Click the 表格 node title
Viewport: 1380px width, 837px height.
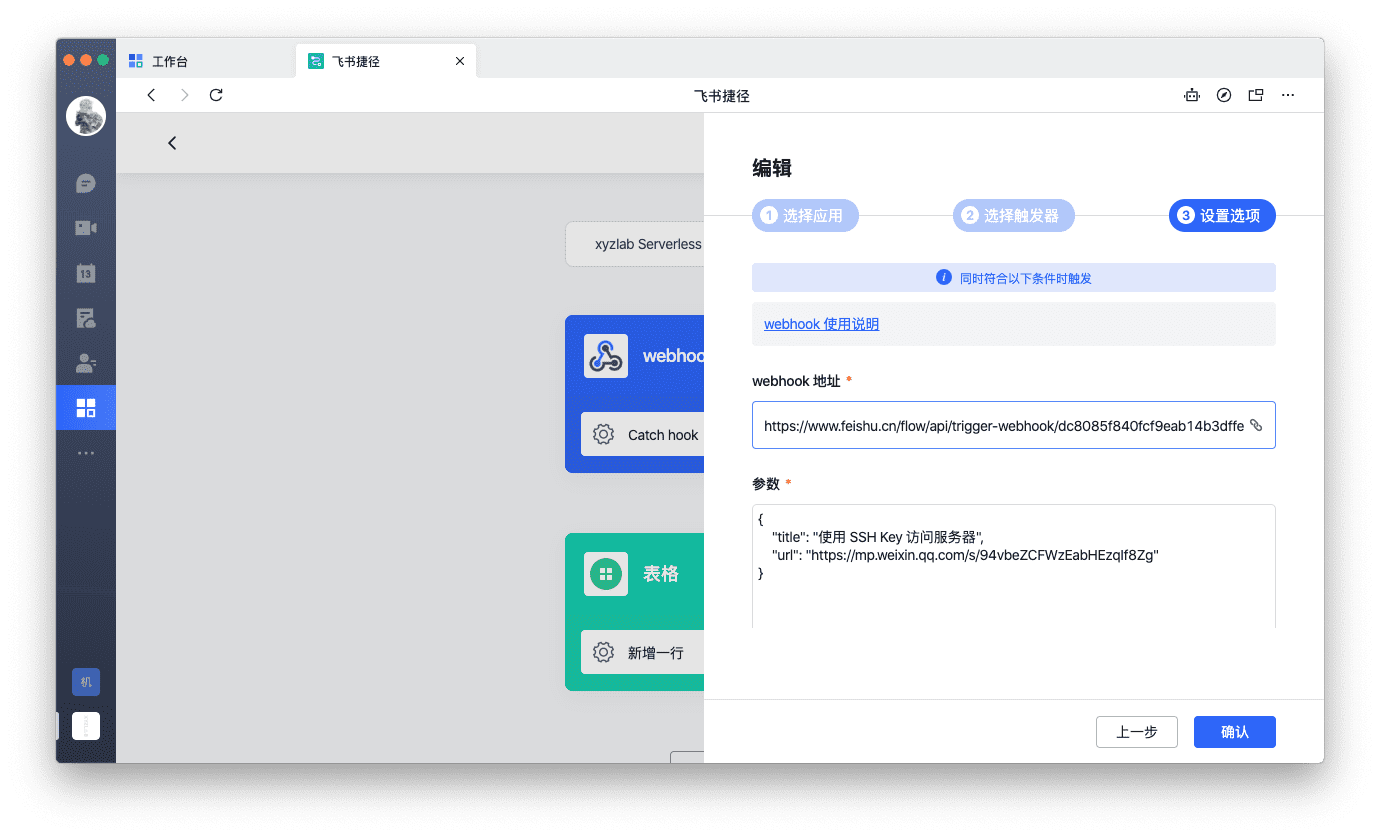point(660,574)
